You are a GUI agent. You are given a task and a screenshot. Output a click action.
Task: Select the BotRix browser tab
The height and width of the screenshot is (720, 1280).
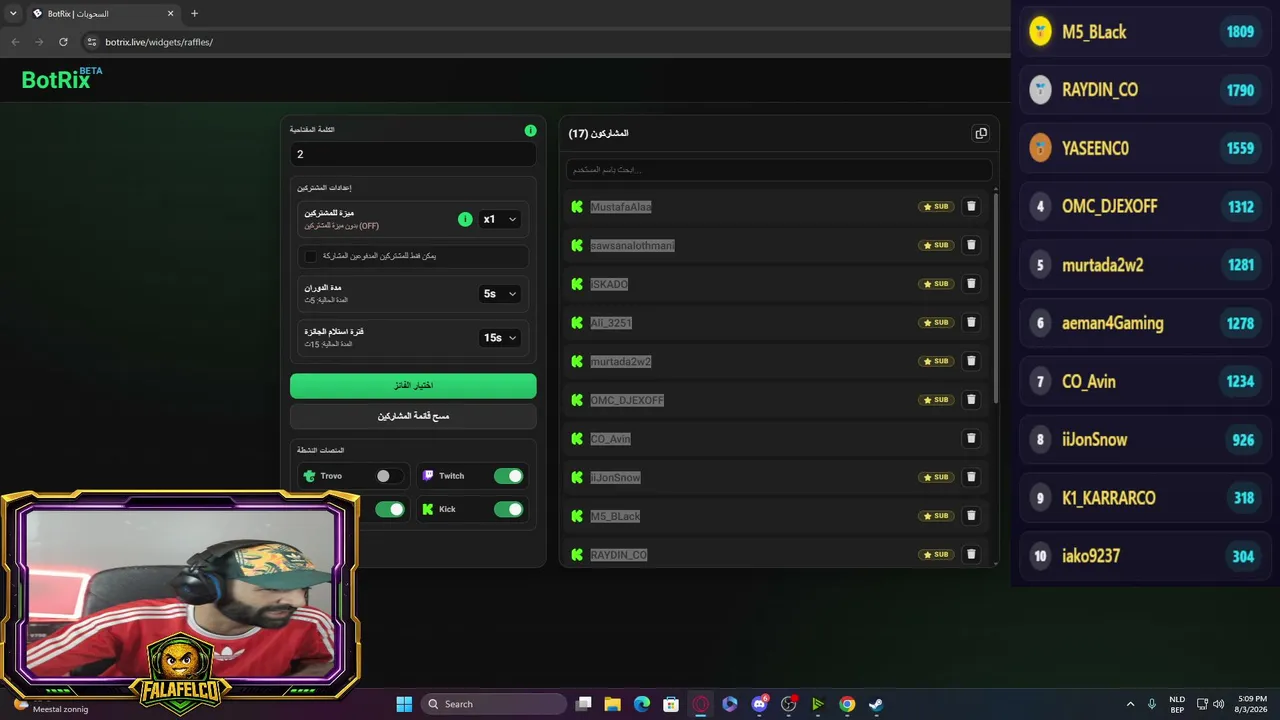pyautogui.click(x=102, y=14)
